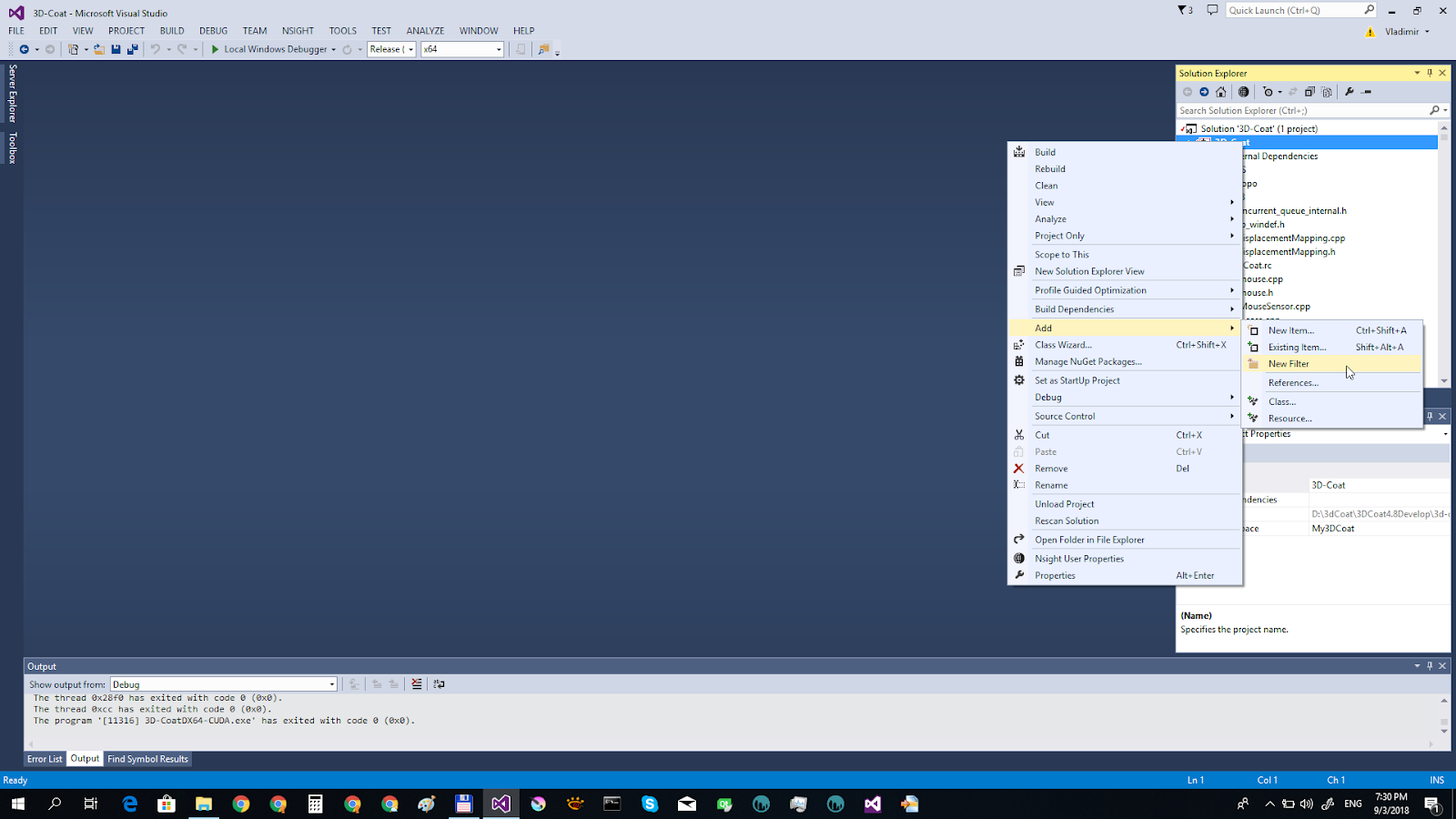Toggle Preview Selected Items in Solution Explorer
Viewport: 1456px width, 819px height.
click(x=1367, y=92)
